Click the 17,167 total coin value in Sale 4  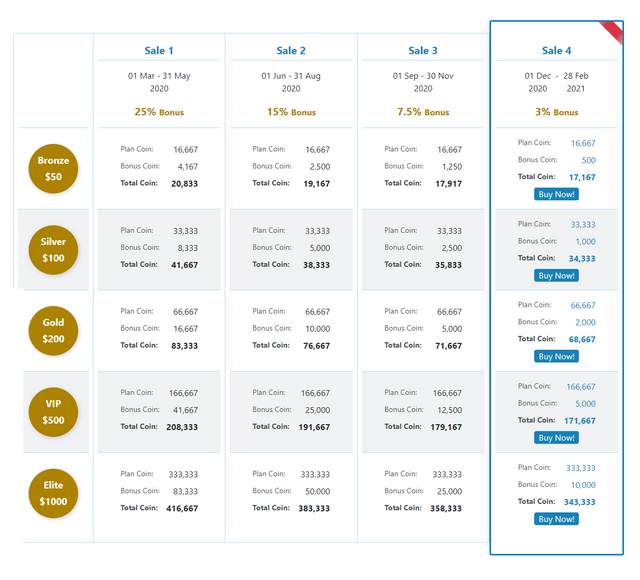[582, 177]
